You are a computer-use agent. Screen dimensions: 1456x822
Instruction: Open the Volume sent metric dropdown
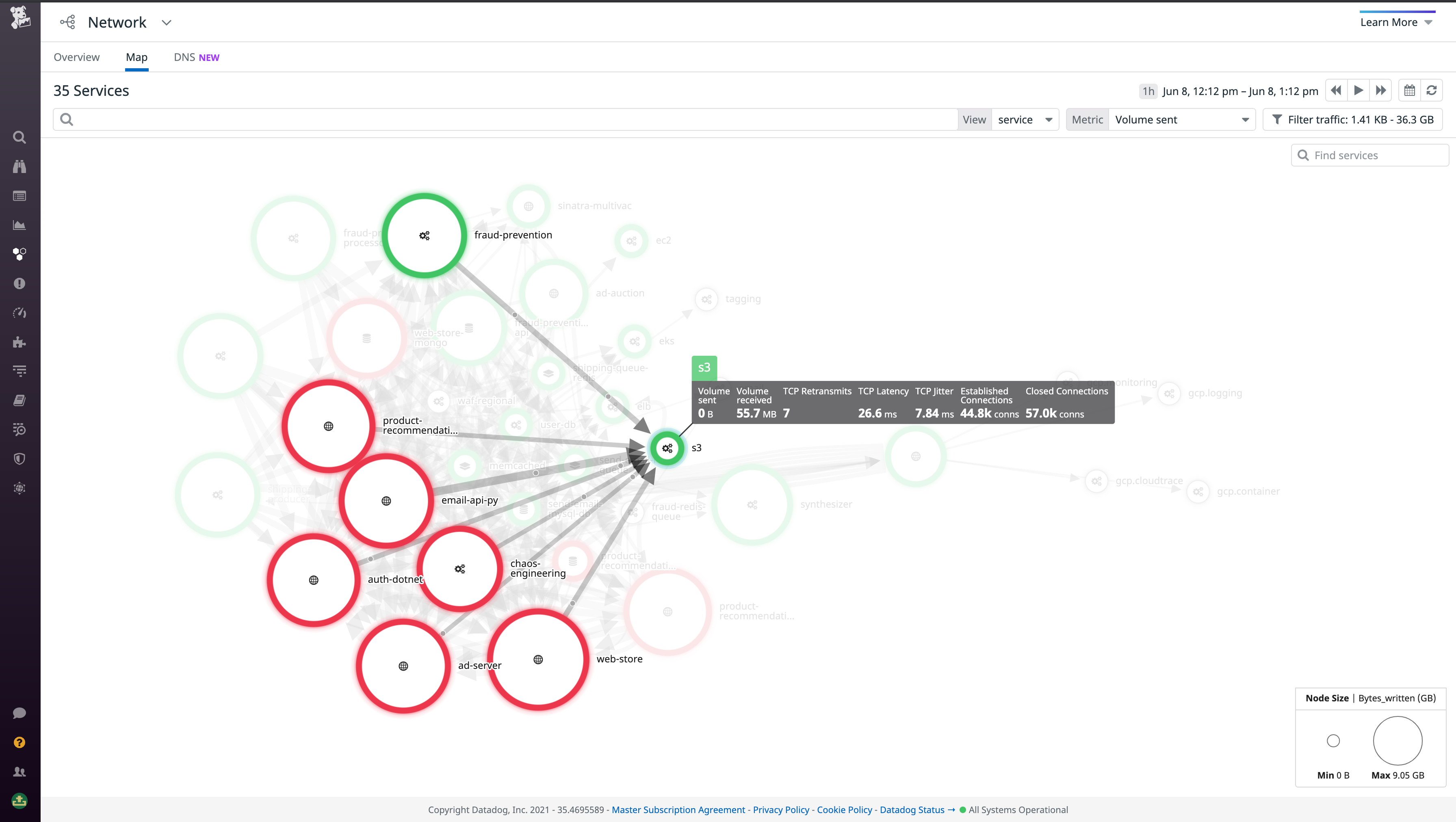pos(1181,119)
